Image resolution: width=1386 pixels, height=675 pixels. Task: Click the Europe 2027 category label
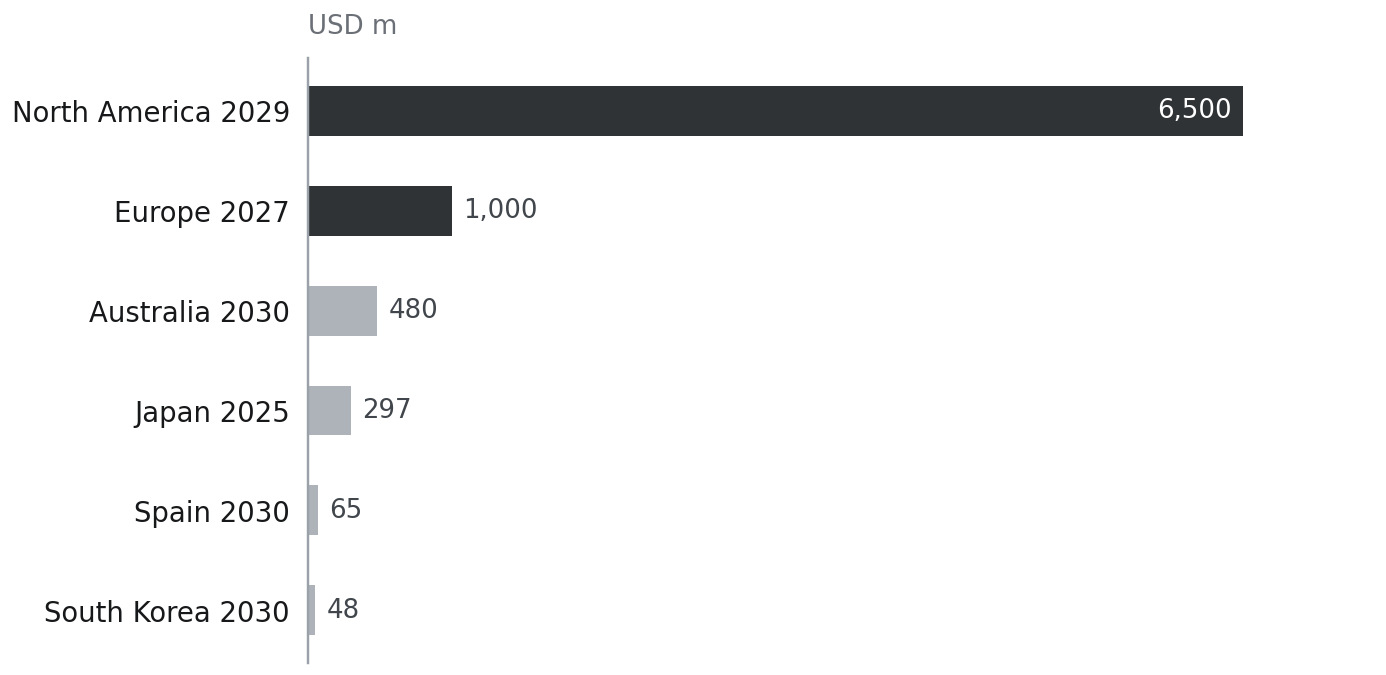pos(202,213)
